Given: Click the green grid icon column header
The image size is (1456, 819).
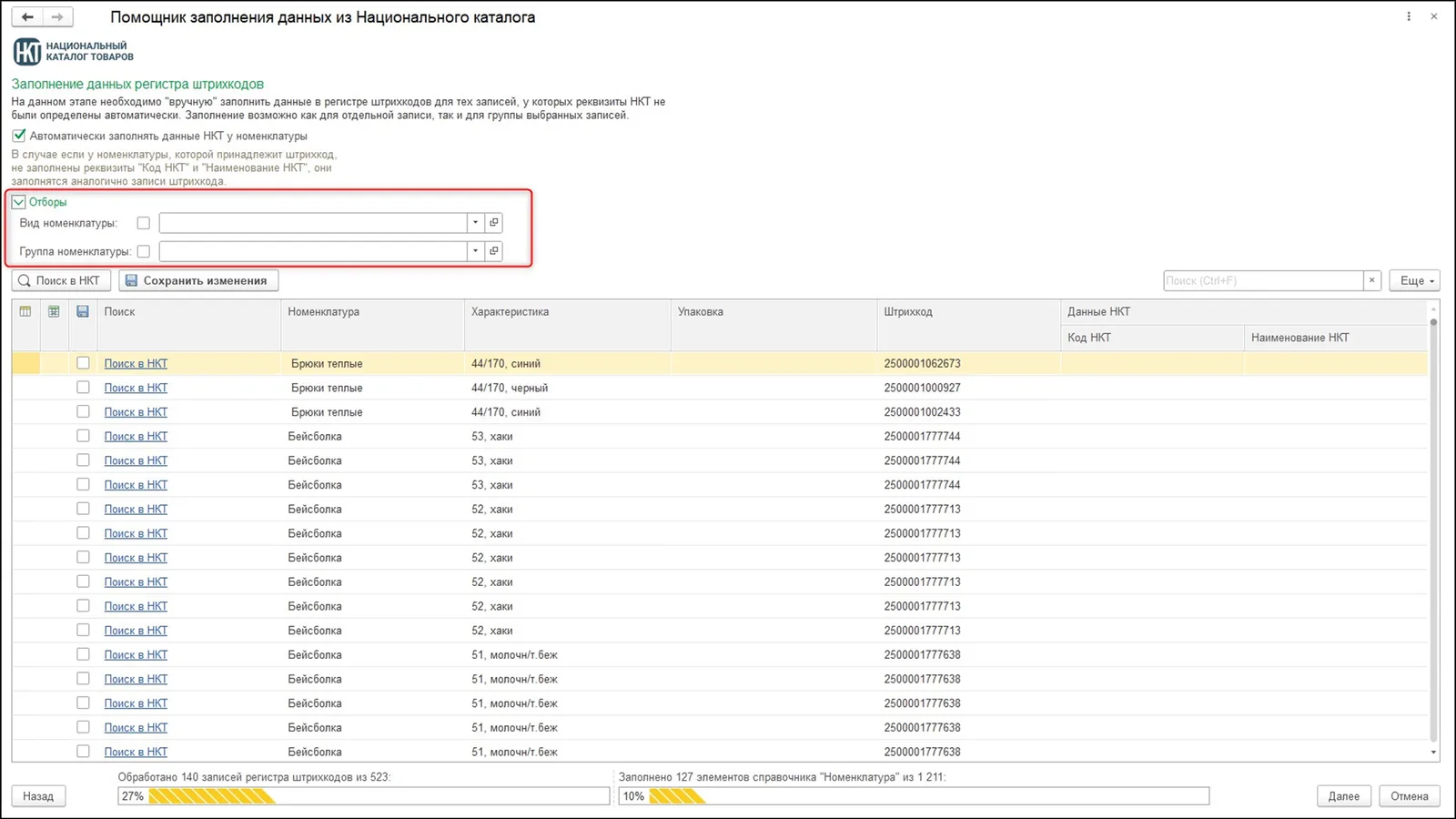Looking at the screenshot, I should click(54, 311).
